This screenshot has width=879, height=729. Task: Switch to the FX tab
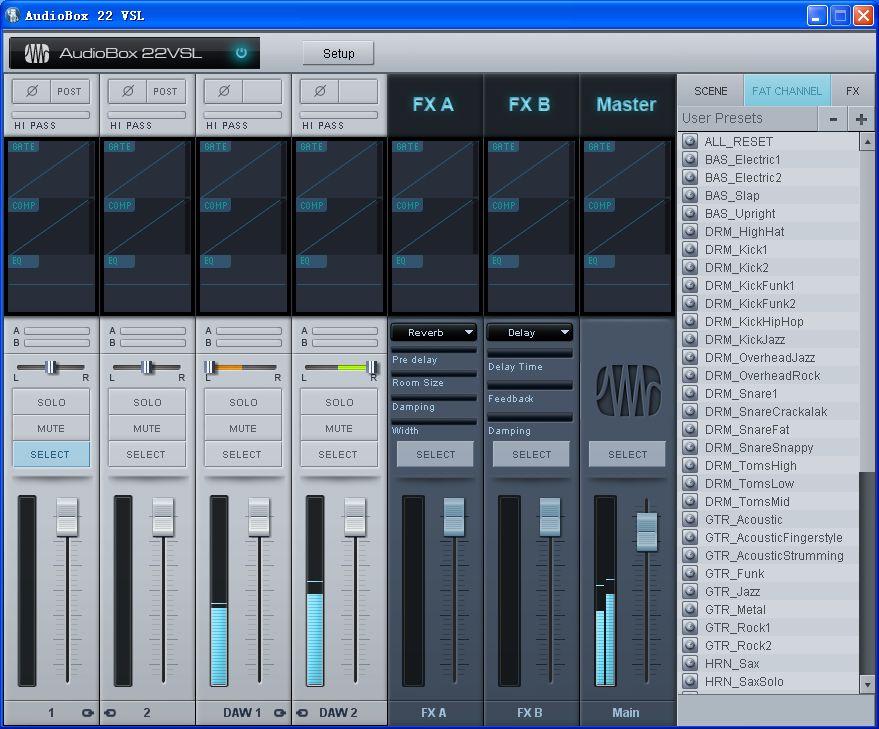[853, 91]
